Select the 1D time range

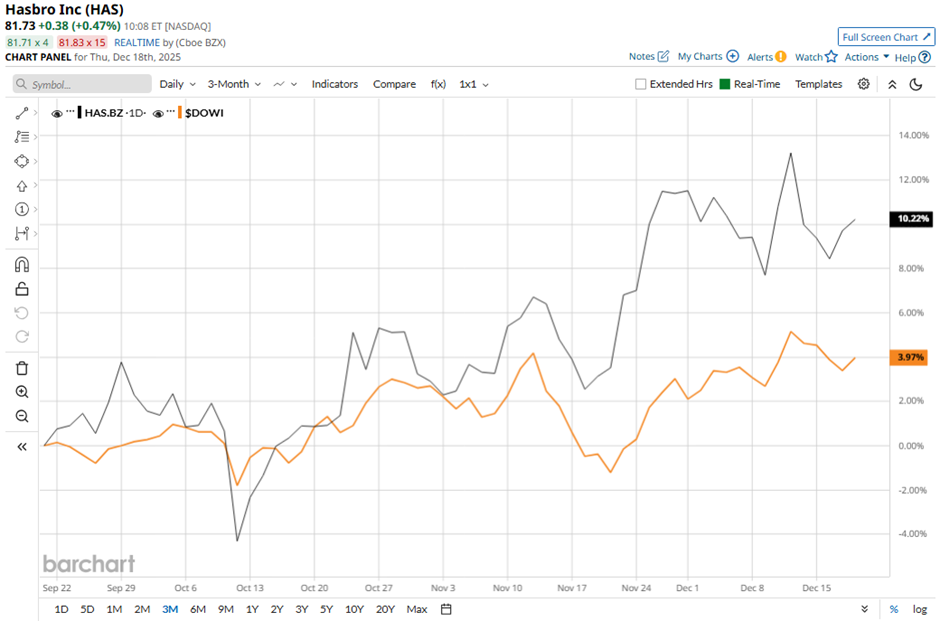[61, 609]
